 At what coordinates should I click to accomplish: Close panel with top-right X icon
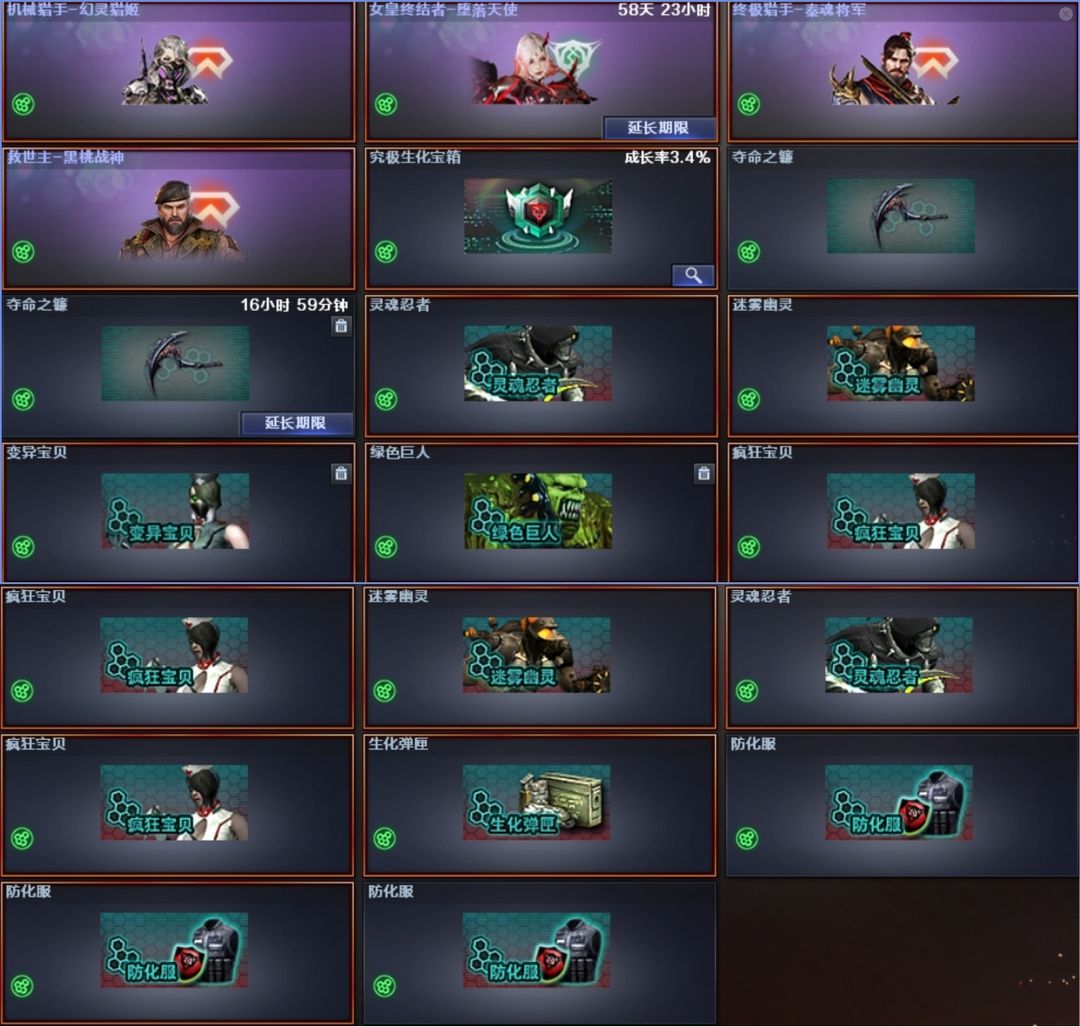pos(1066,12)
